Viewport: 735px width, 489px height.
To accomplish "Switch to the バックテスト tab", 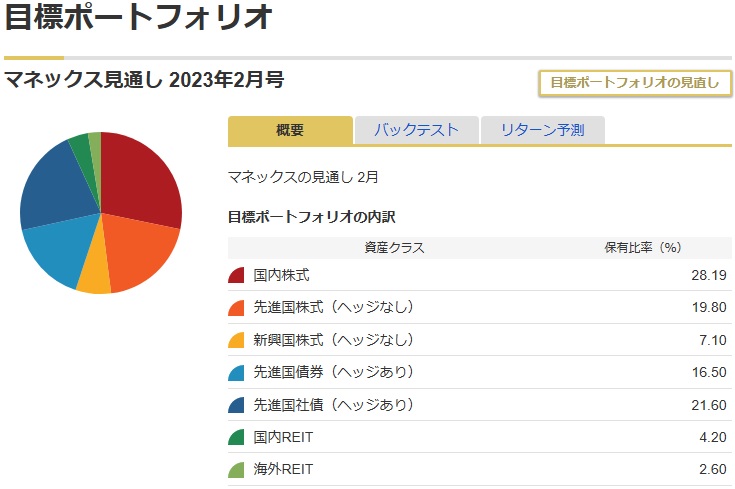I will pos(416,130).
